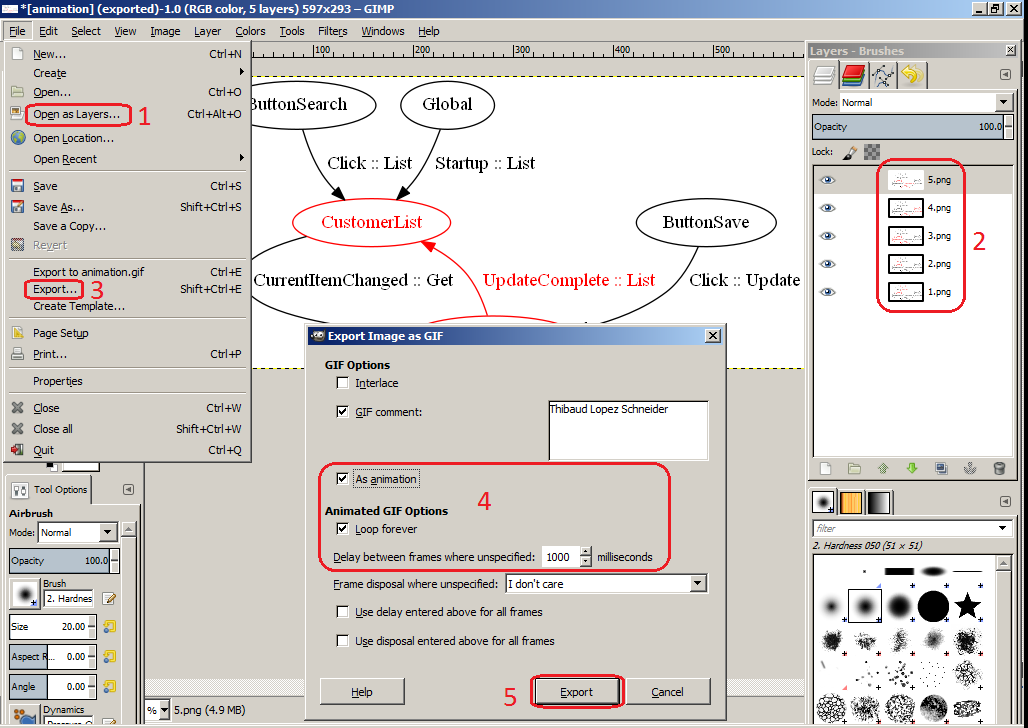Open the Patterns tab in brushes dock
This screenshot has width=1028, height=728.
coord(850,502)
